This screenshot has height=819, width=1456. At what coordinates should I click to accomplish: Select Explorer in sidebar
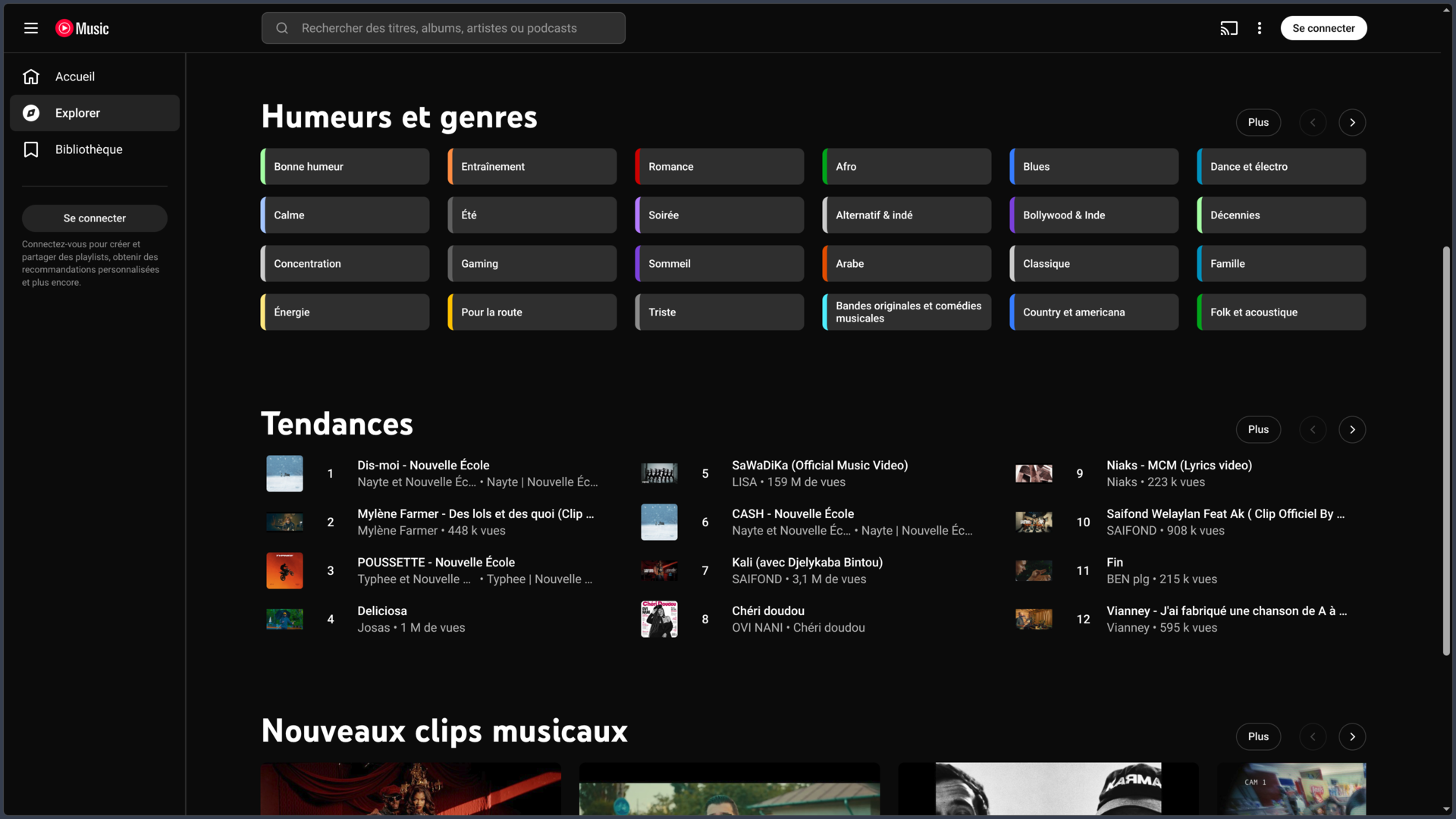95,113
